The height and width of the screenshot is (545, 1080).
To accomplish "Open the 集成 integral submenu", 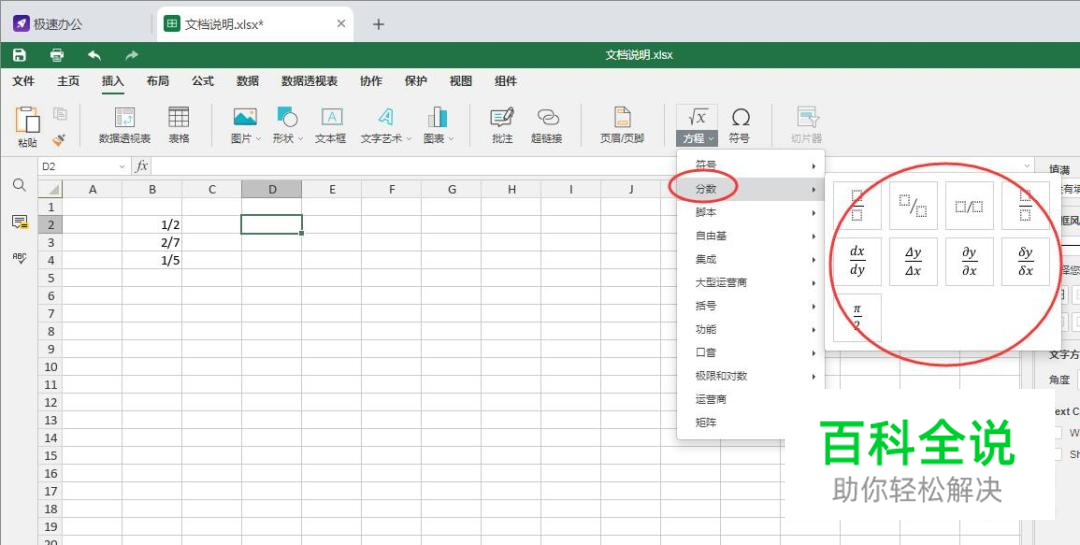I will [x=750, y=259].
